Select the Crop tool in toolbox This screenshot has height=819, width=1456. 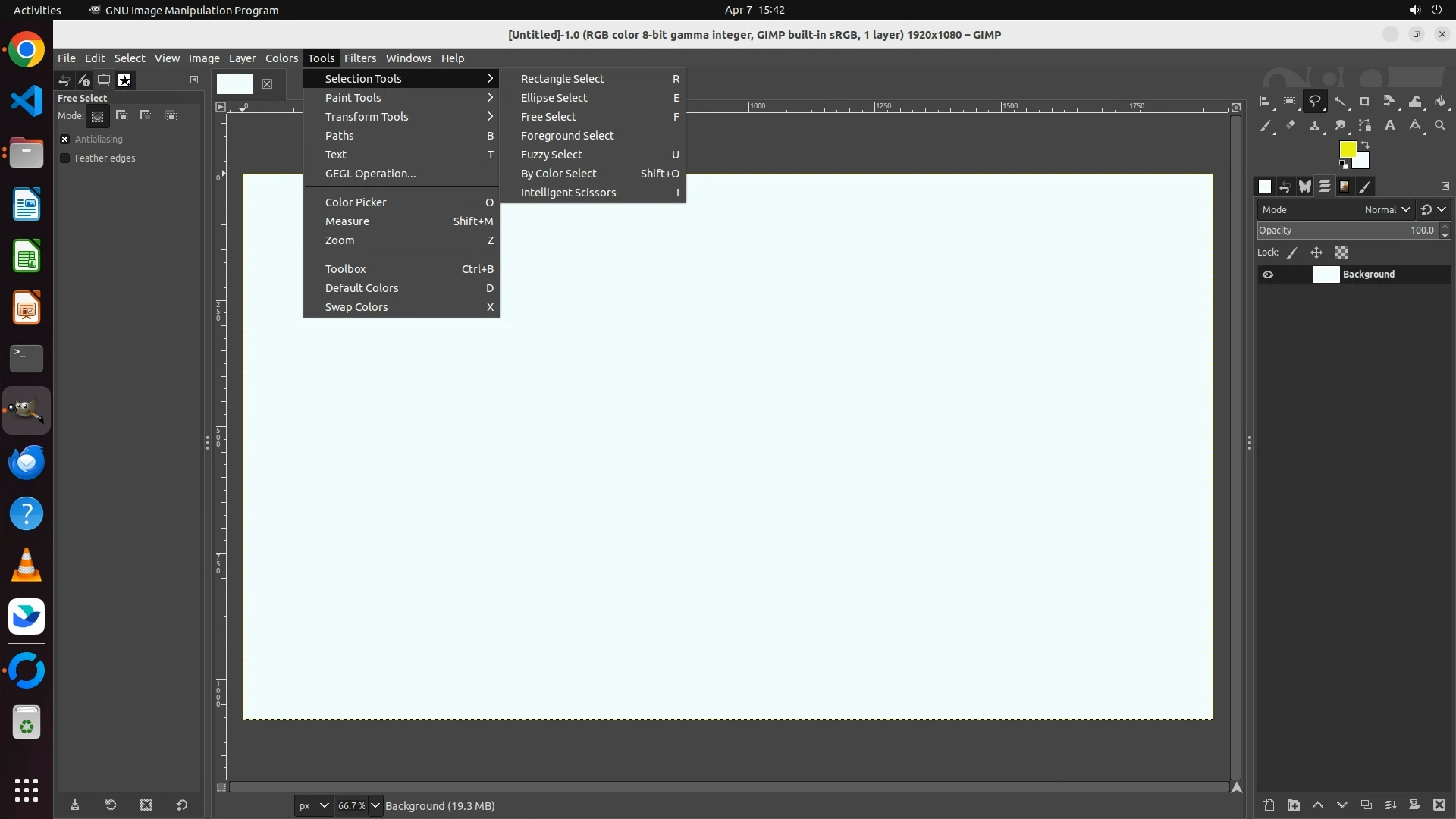1365,102
